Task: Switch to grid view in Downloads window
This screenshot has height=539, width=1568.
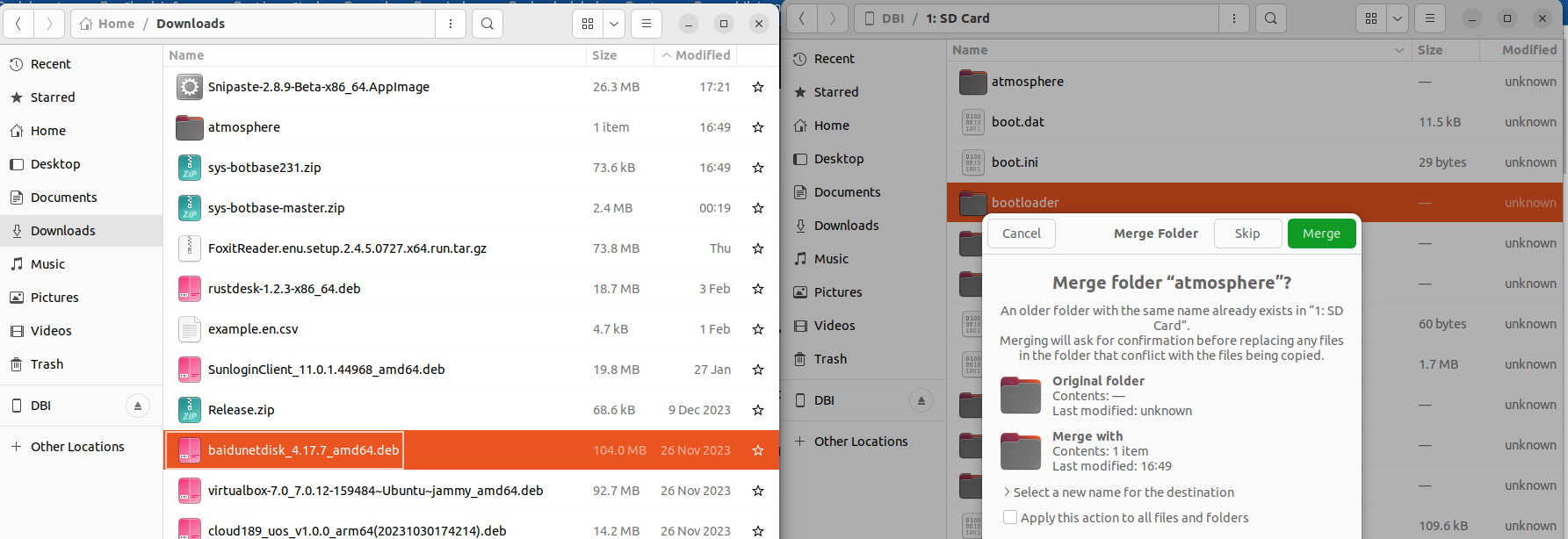Action: 588,24
